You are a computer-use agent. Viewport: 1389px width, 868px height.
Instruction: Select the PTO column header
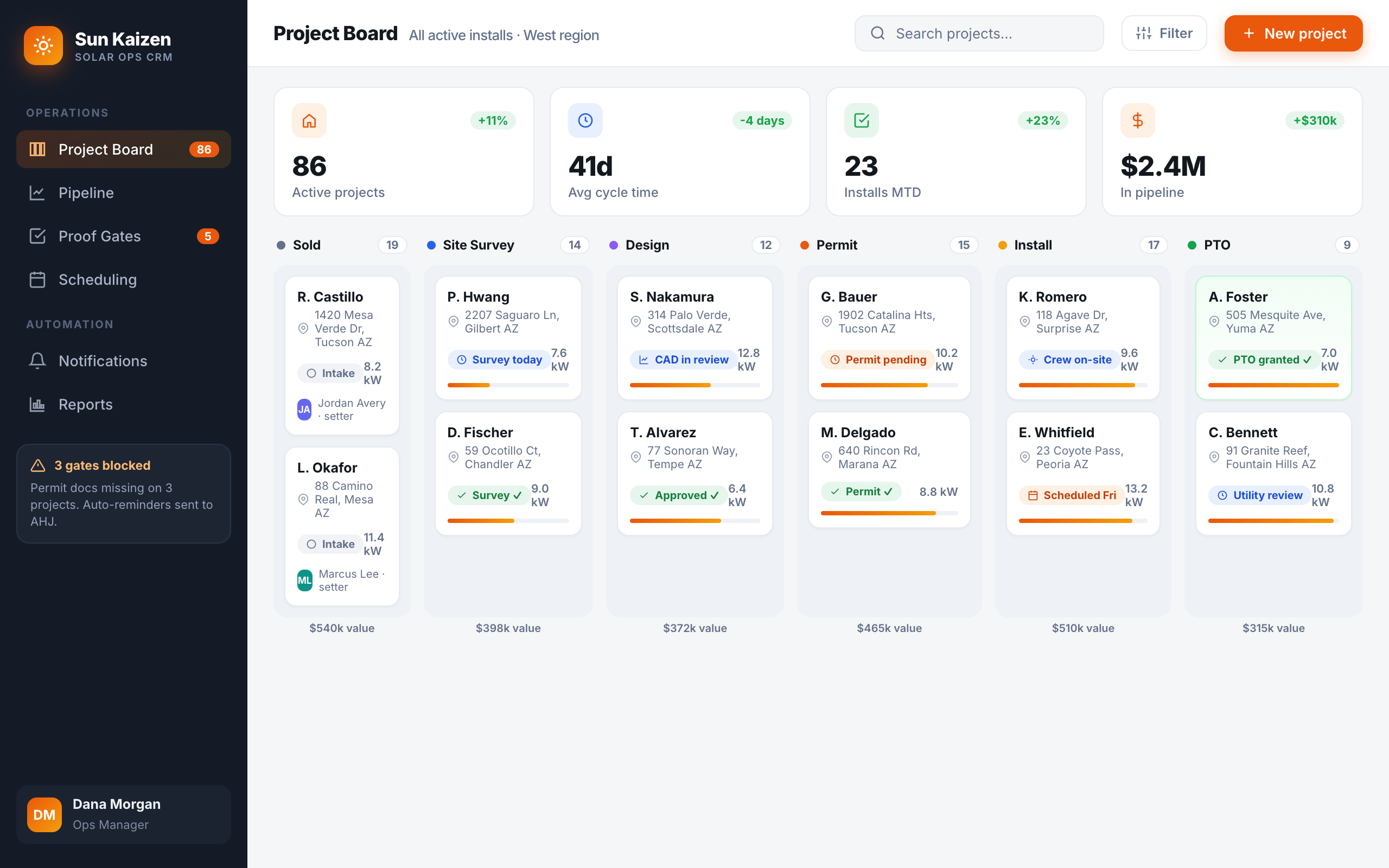(1273, 245)
